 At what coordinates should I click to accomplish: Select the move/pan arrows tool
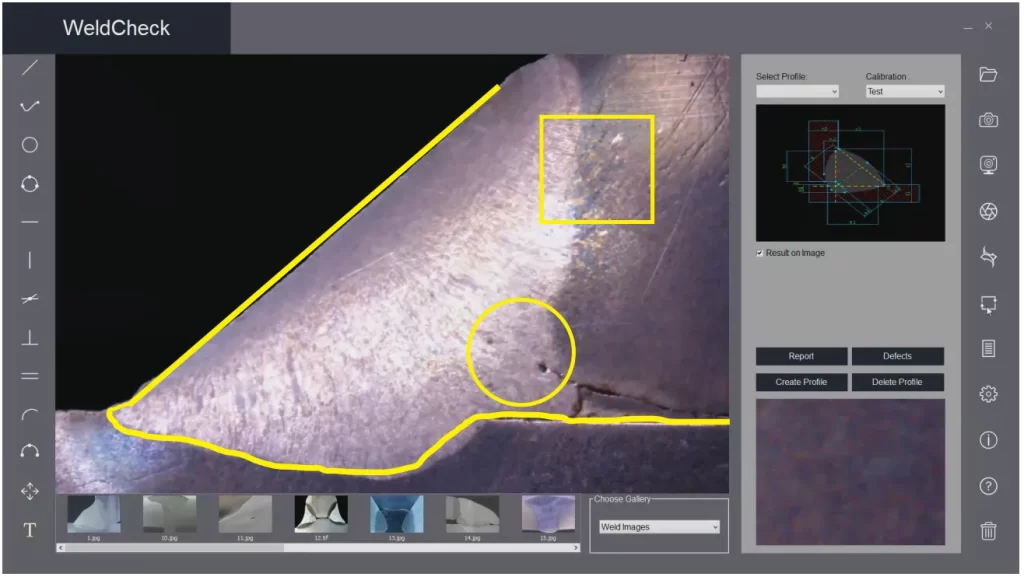pos(29,491)
